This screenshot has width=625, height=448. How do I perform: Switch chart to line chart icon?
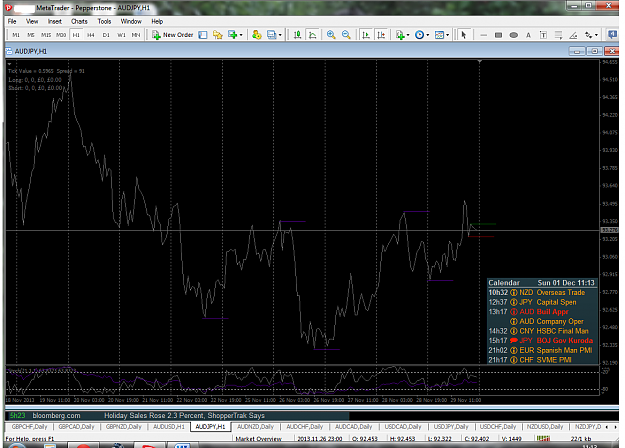[x=313, y=35]
